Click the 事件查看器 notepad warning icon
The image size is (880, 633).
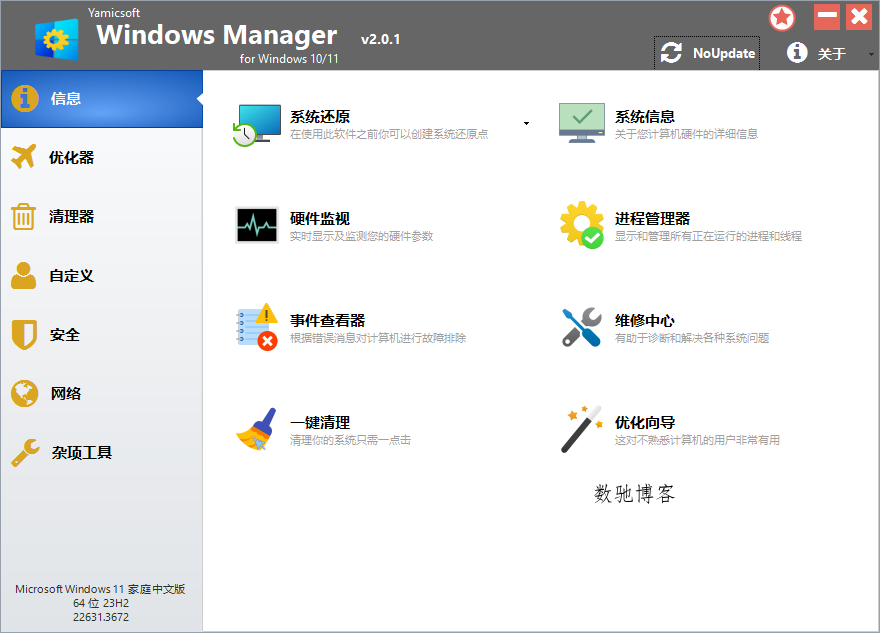[x=257, y=327]
